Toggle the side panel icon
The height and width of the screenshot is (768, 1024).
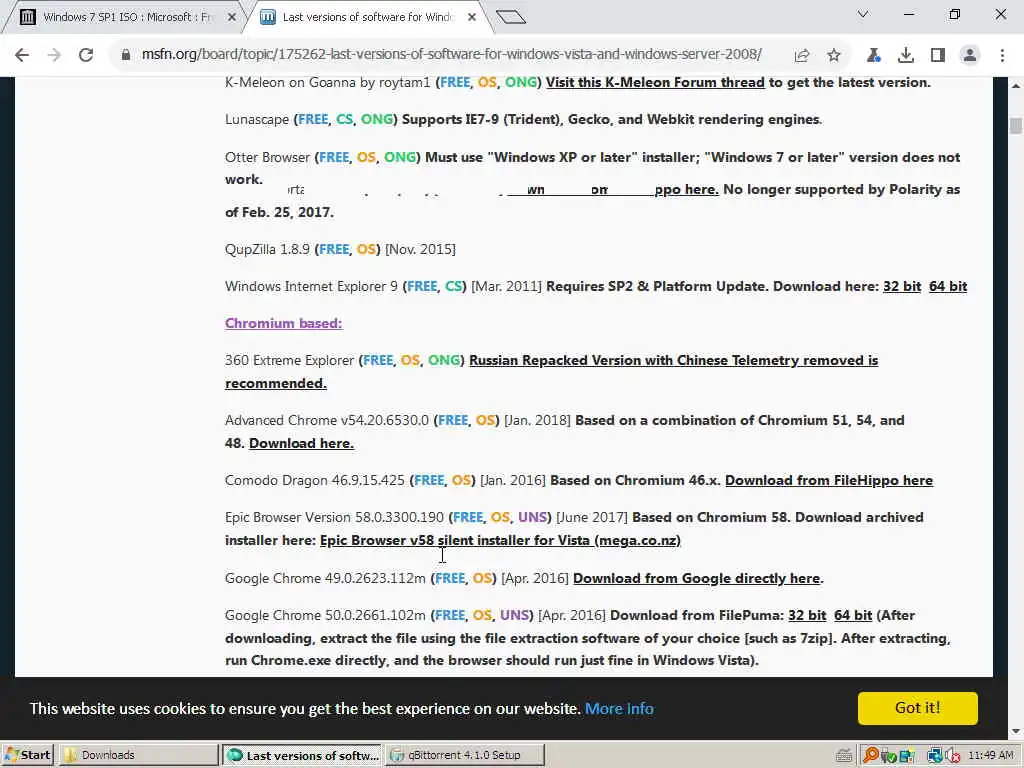pyautogui.click(x=938, y=55)
